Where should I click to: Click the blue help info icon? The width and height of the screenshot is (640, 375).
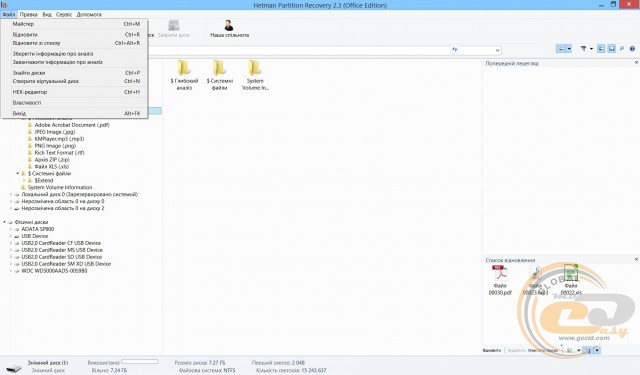coord(632,49)
